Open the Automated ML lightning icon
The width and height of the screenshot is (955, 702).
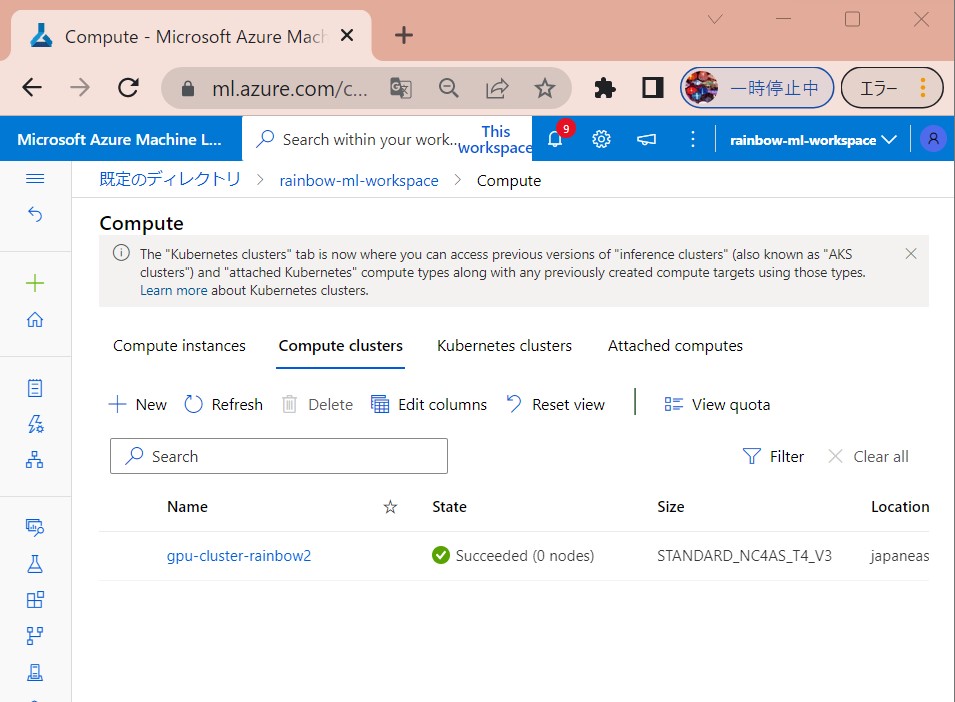click(35, 424)
